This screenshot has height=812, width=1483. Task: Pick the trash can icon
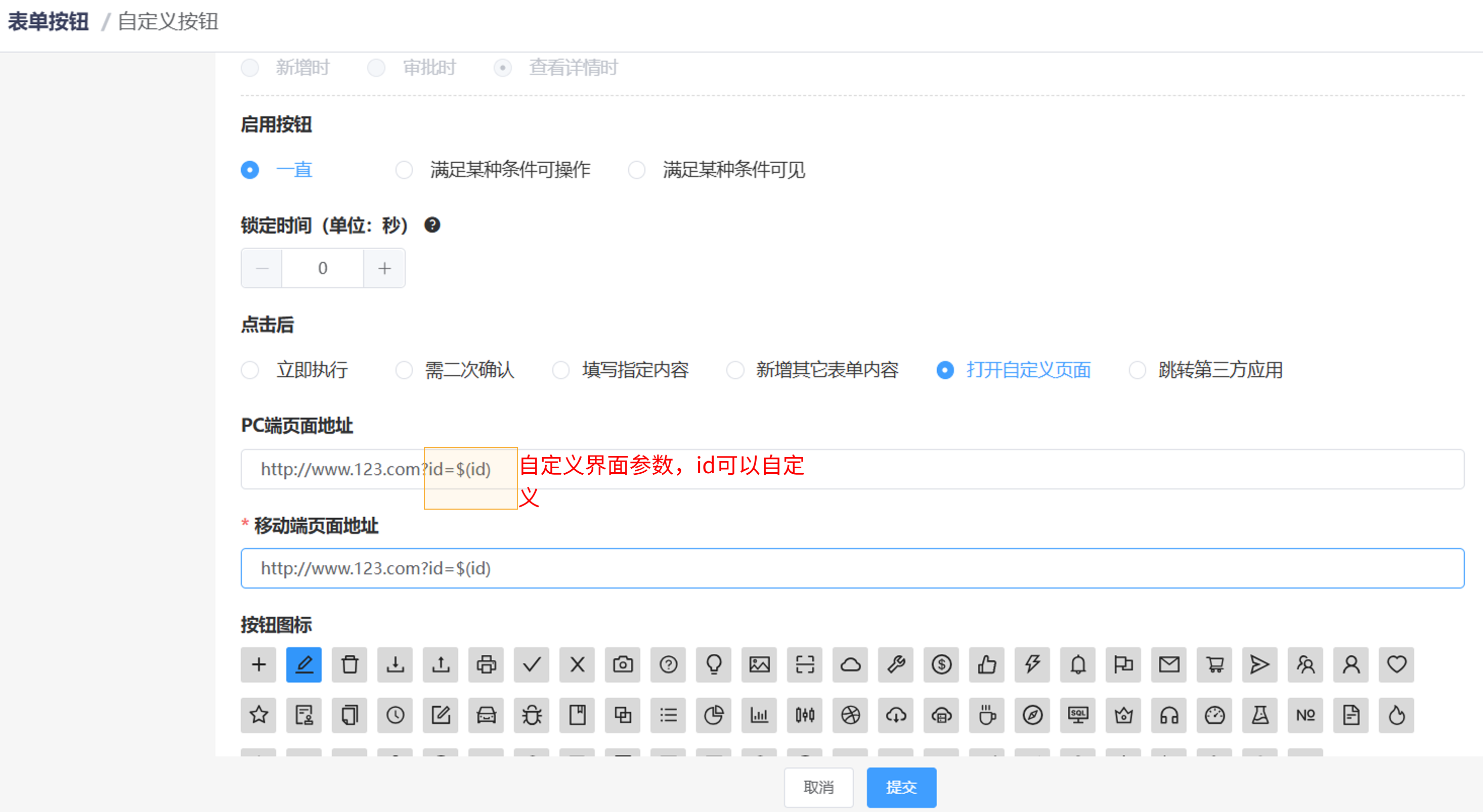pos(350,665)
